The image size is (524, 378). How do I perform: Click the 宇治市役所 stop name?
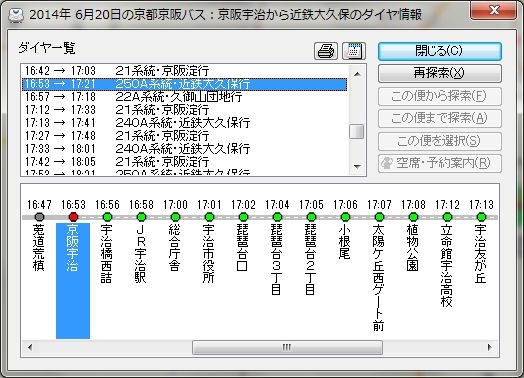tap(209, 254)
